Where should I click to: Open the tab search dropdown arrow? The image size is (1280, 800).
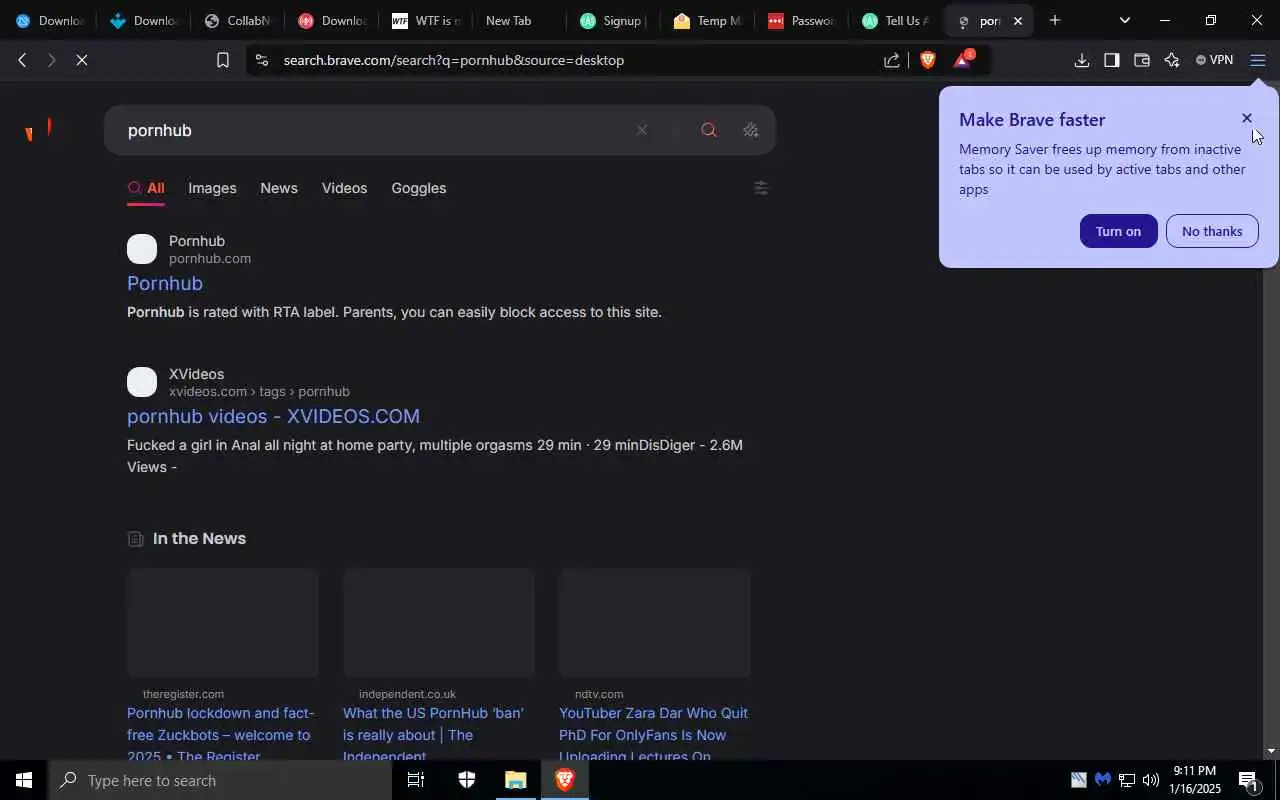(x=1124, y=20)
